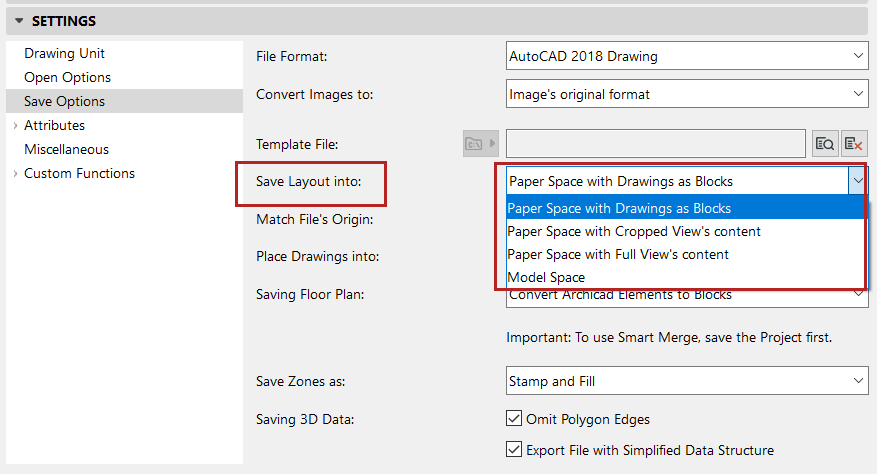
Task: Open the Save Zones as dropdown
Action: click(x=686, y=381)
